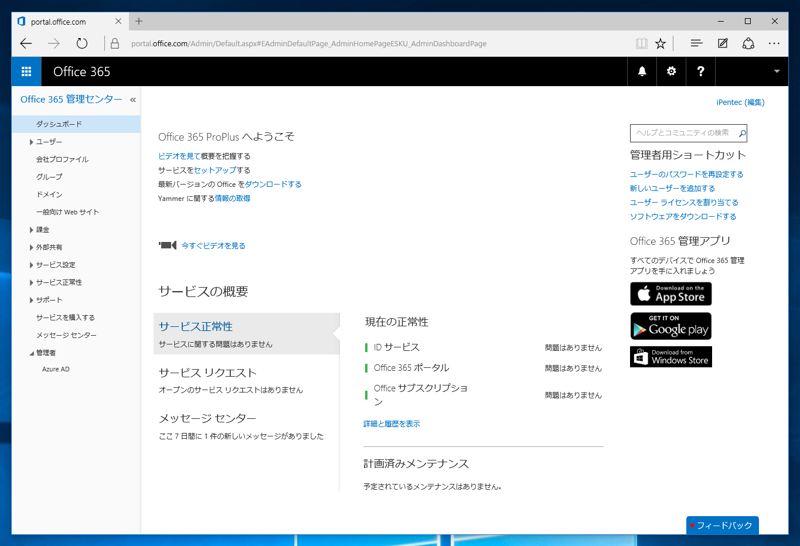The height and width of the screenshot is (546, 800).
Task: Open the settings gear in Office 365 header
Action: (x=671, y=71)
